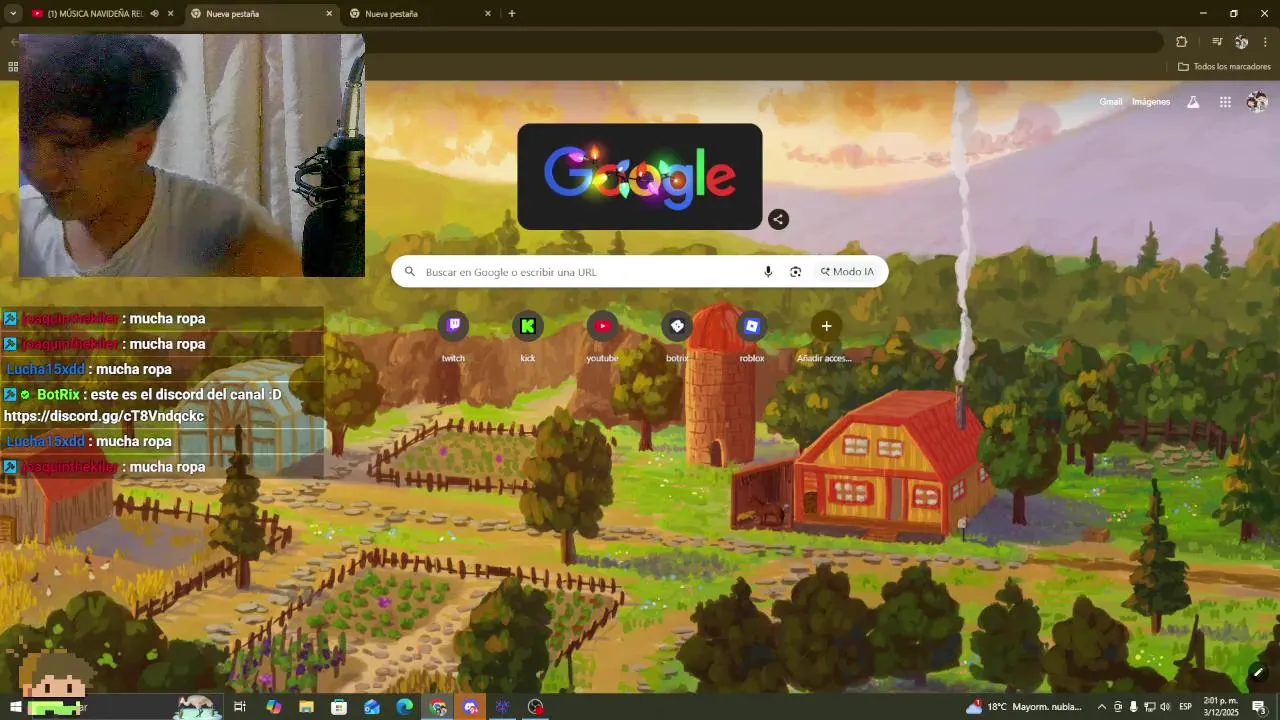This screenshot has width=1280, height=720.
Task: Expand the hidden system tray icons
Action: click(x=1102, y=707)
